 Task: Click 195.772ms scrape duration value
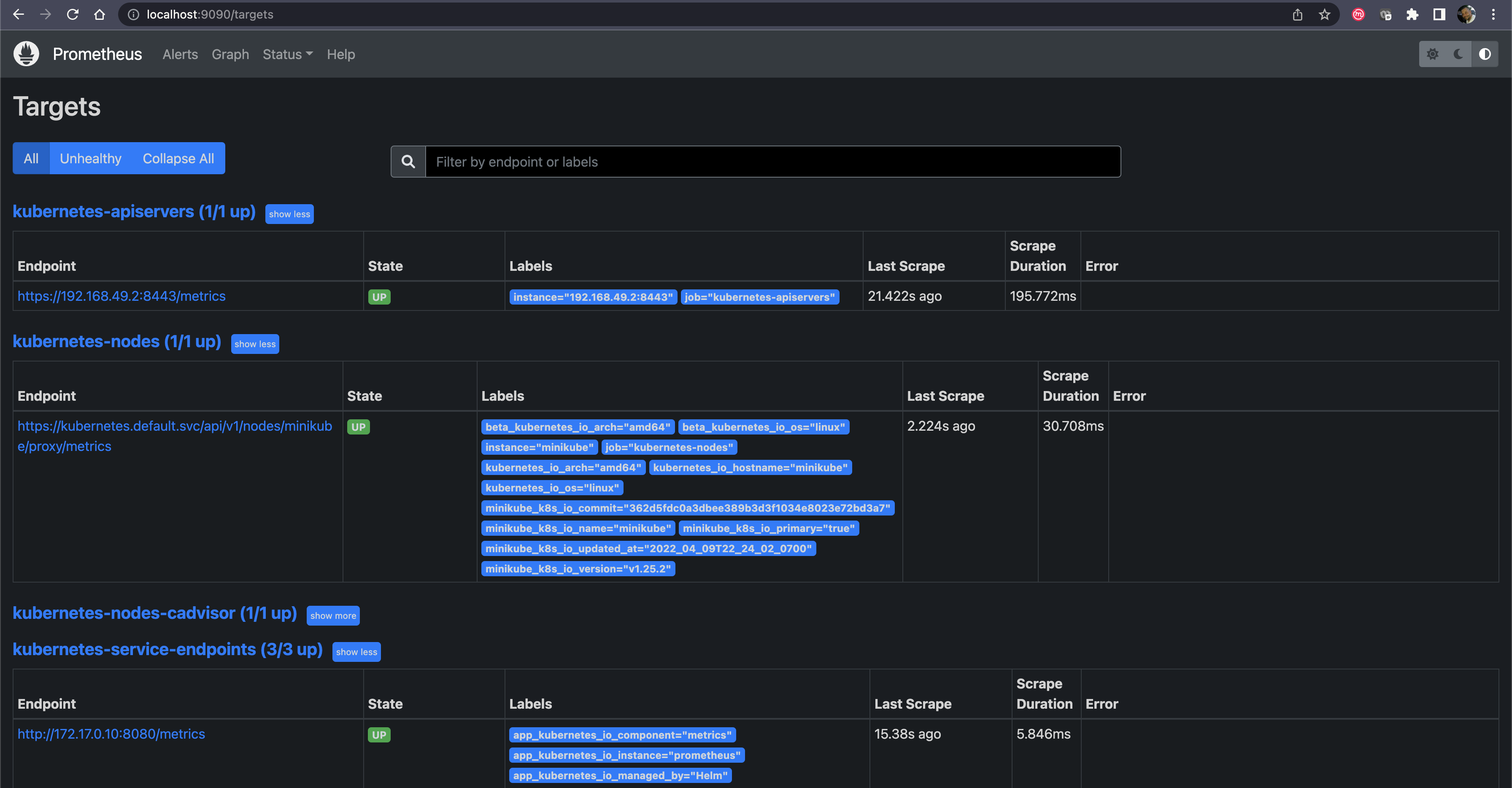(1043, 296)
